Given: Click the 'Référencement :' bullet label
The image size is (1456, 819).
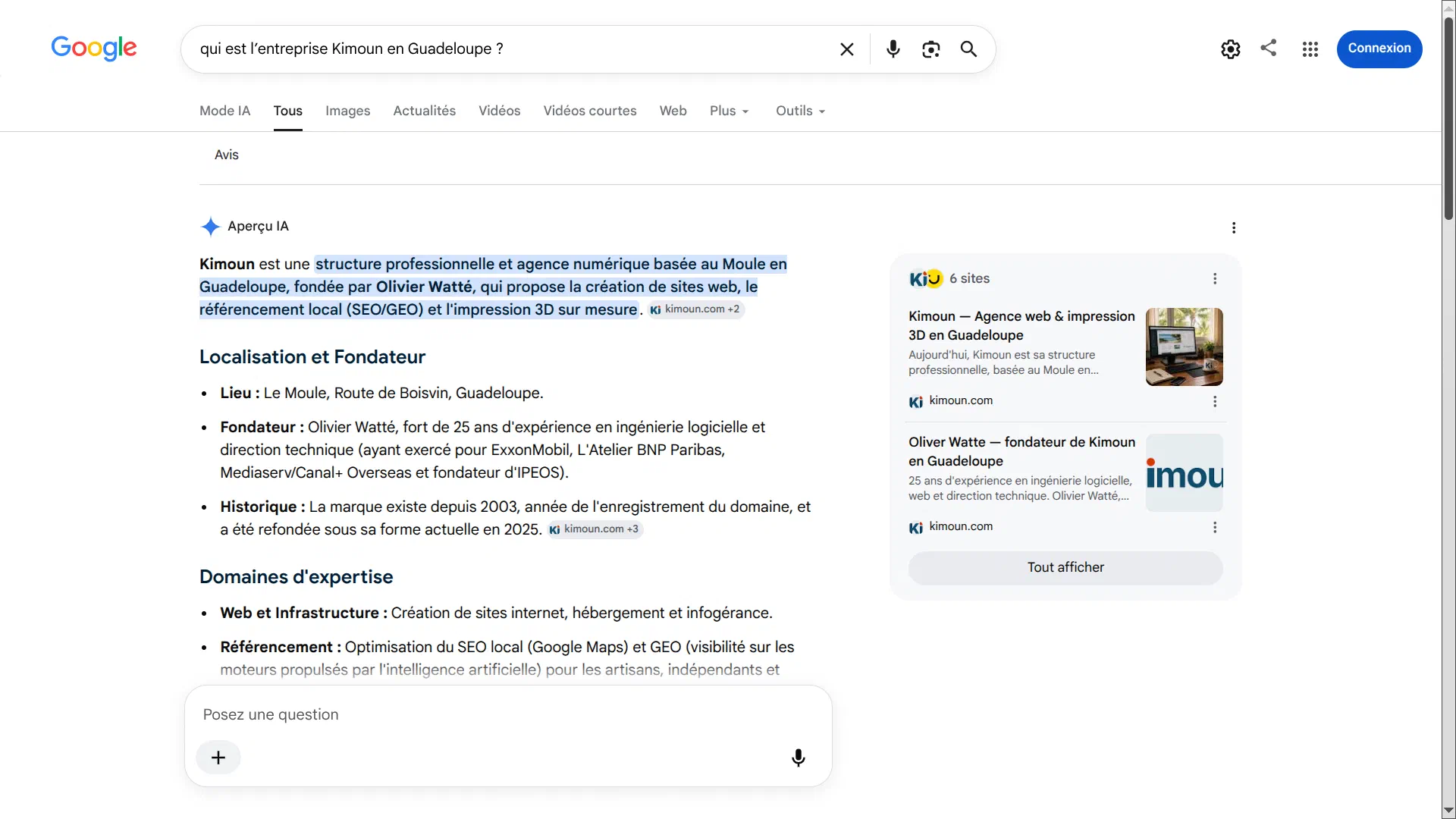Looking at the screenshot, I should click(281, 647).
